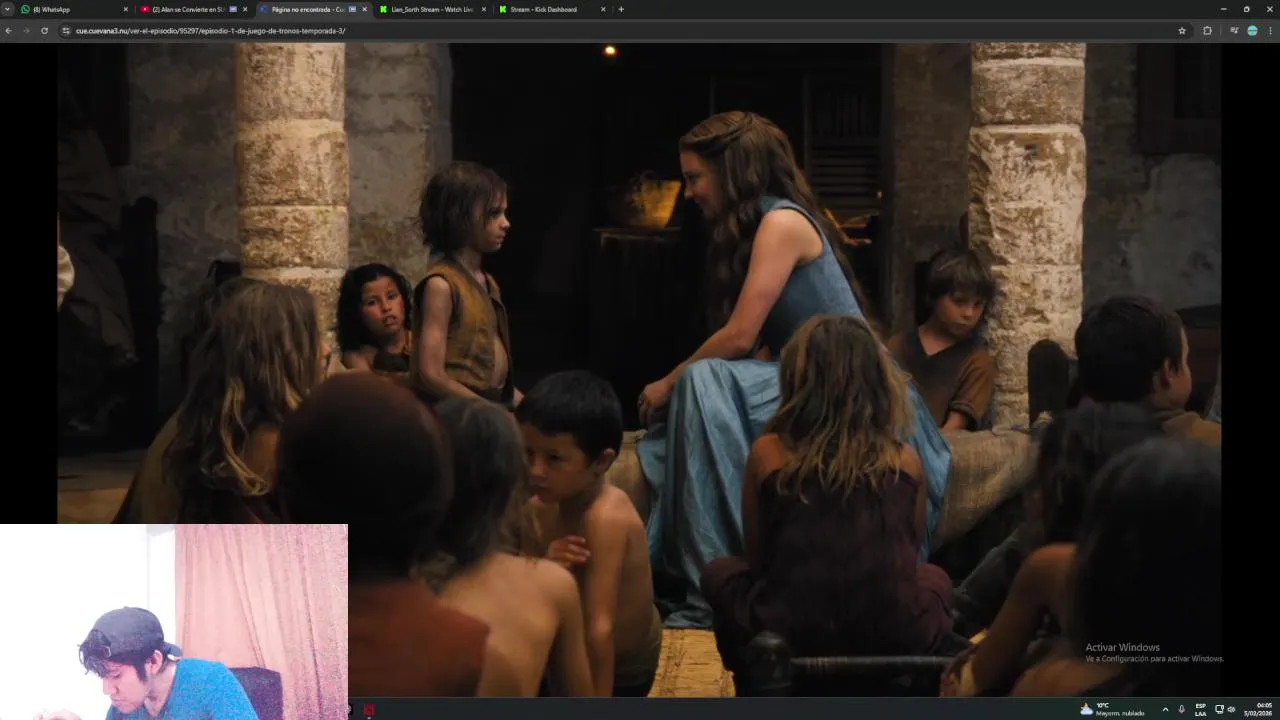Open the media control icon in toolbar
Image resolution: width=1280 pixels, height=720 pixels.
click(1234, 31)
